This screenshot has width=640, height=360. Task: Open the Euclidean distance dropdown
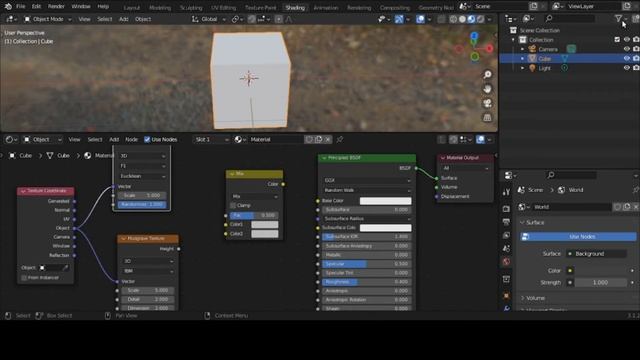(142, 176)
